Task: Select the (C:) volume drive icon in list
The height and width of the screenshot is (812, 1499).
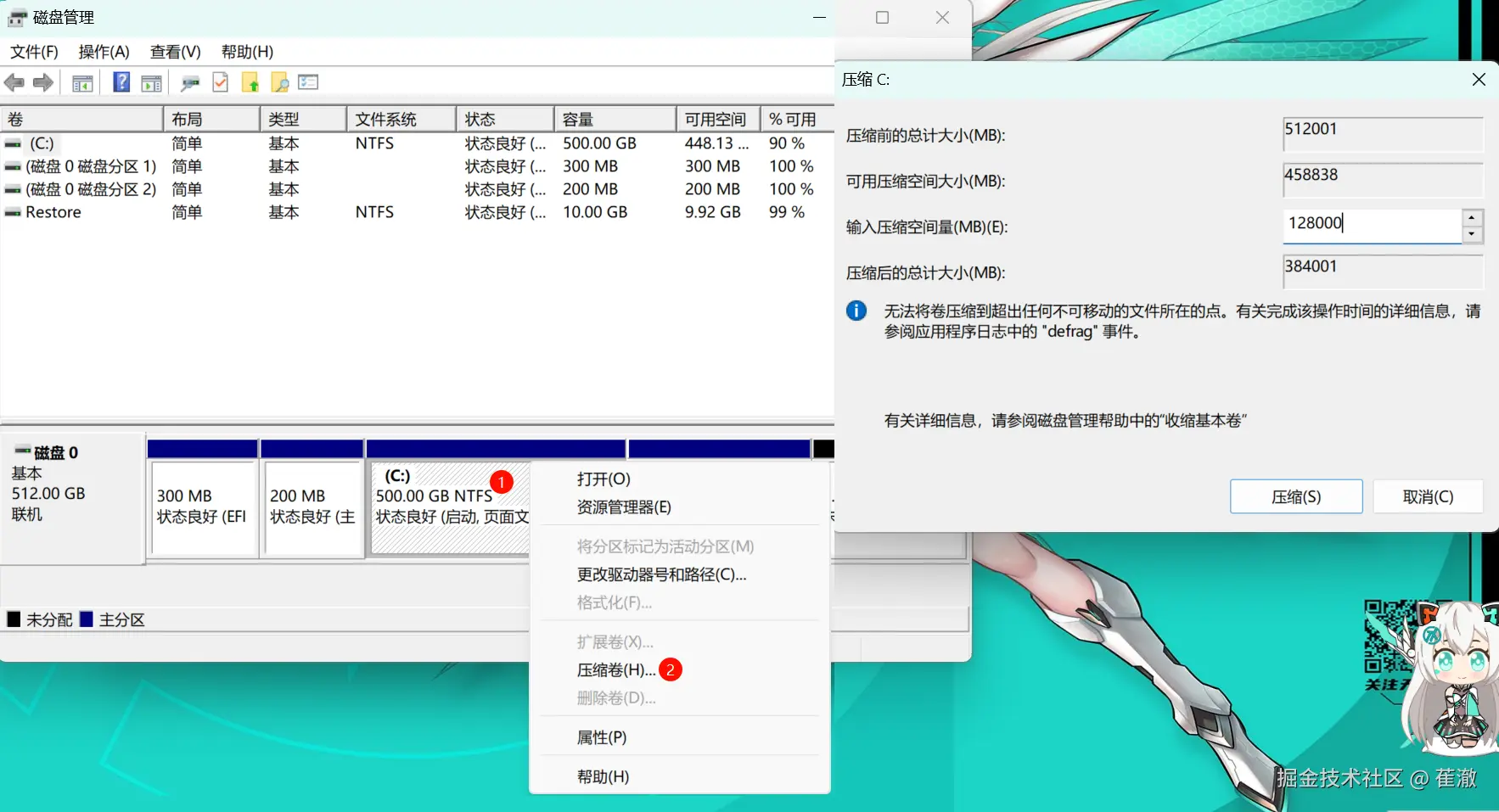Action: point(14,144)
